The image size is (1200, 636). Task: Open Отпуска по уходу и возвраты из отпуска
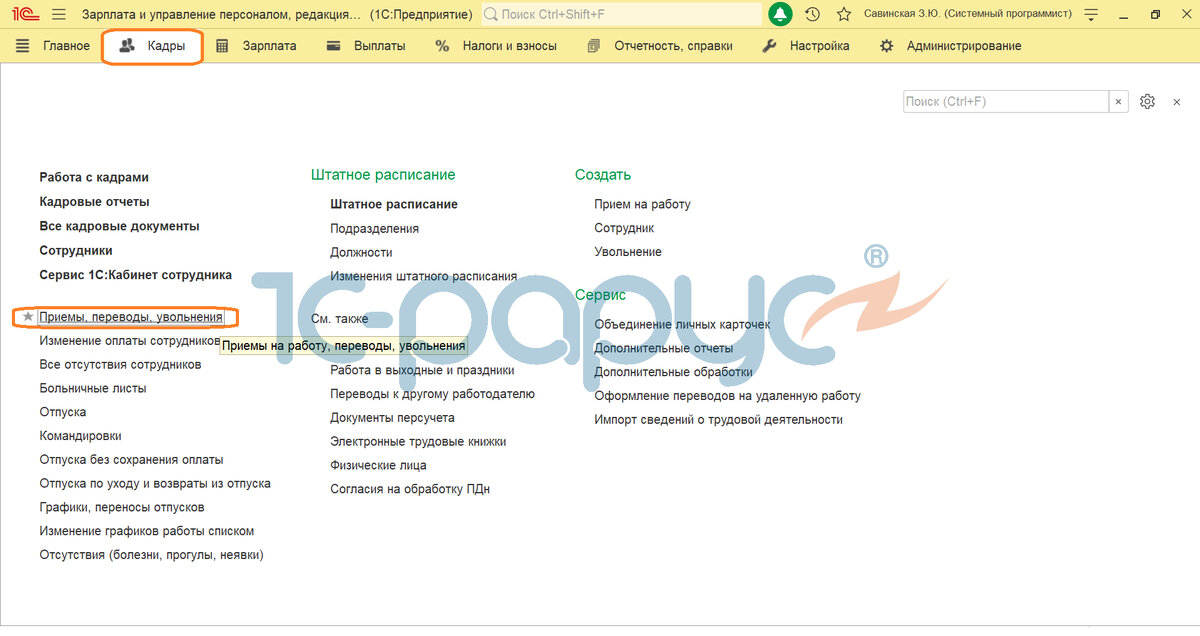pyautogui.click(x=155, y=483)
